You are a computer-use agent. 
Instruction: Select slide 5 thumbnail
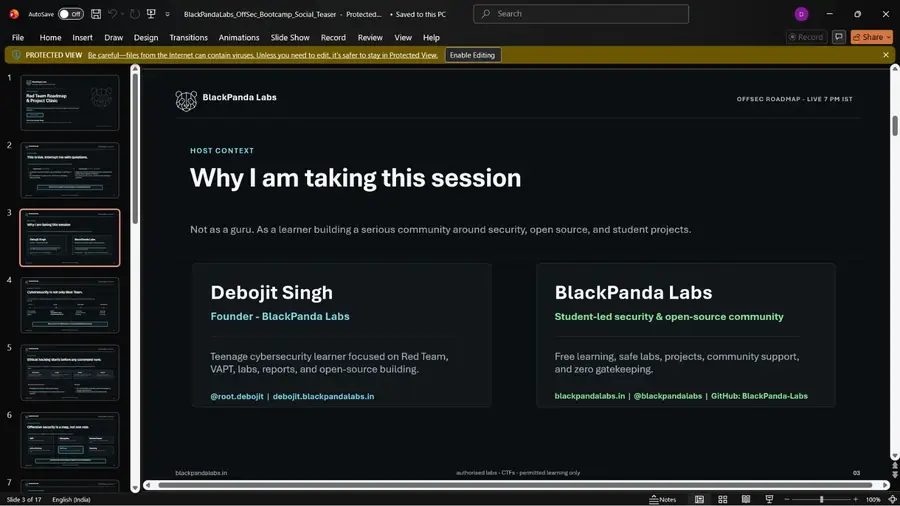pyautogui.click(x=70, y=373)
